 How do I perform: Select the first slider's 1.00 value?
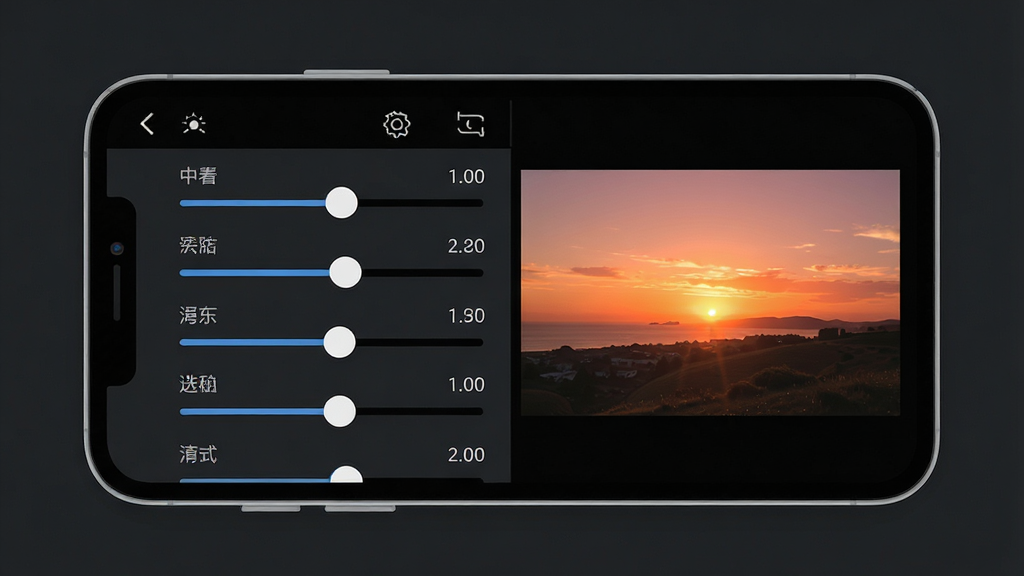pyautogui.click(x=466, y=176)
